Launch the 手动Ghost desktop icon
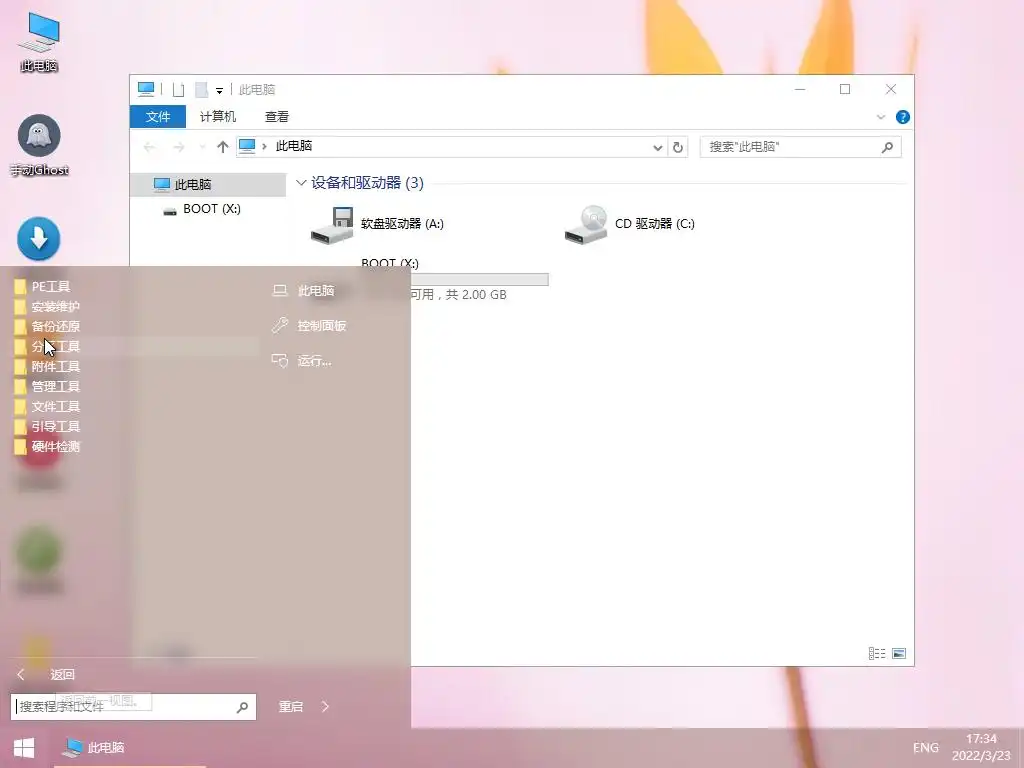 (39, 145)
